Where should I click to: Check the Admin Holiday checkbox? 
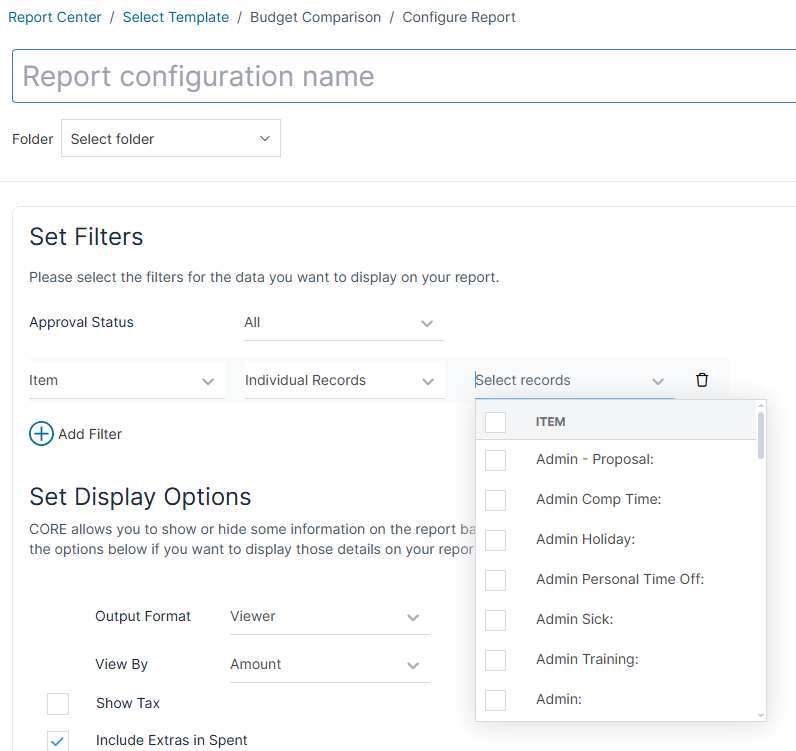[495, 540]
